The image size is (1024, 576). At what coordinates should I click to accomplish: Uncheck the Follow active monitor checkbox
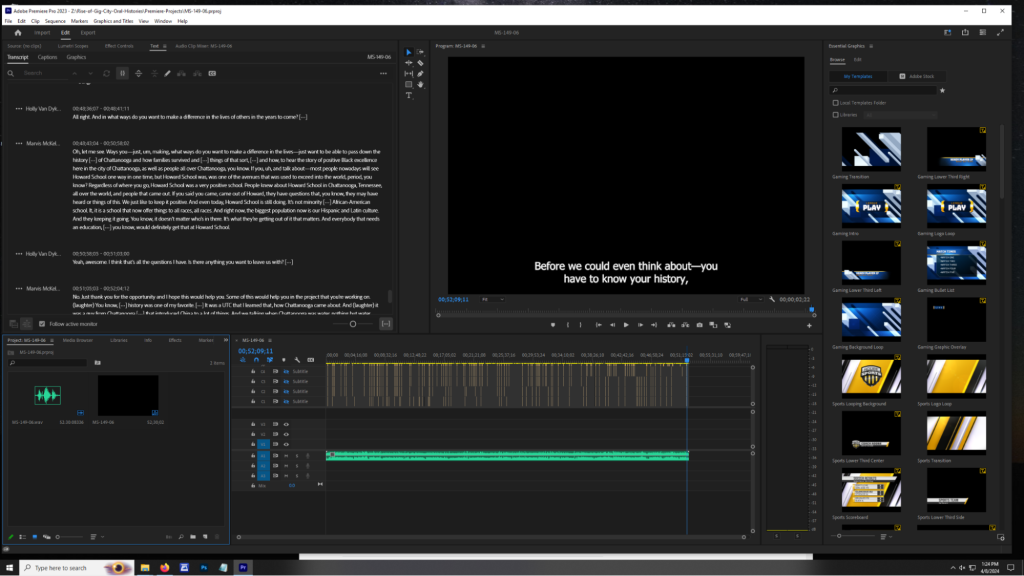click(x=41, y=324)
